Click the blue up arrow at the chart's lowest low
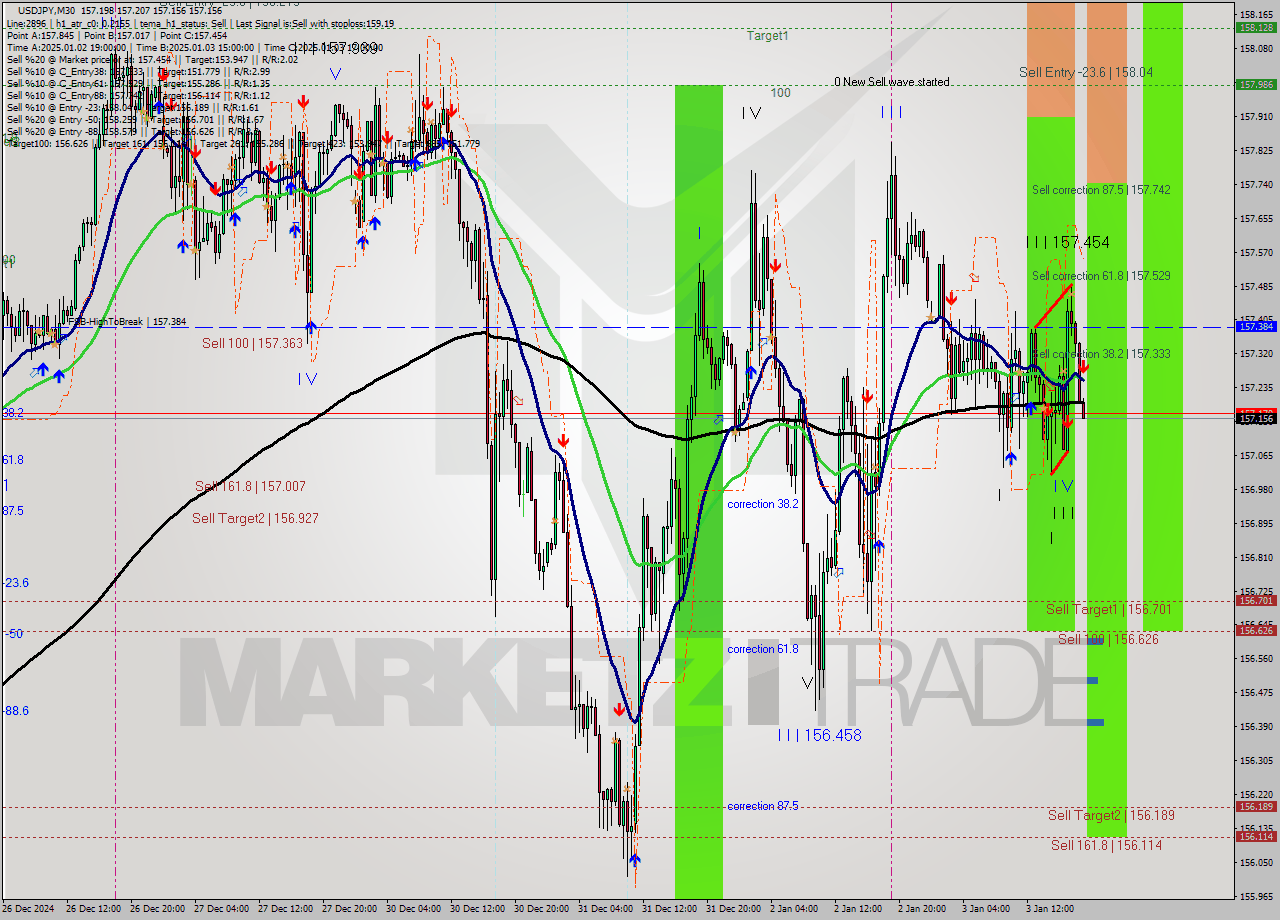This screenshot has height=920, width=1280. (x=634, y=859)
